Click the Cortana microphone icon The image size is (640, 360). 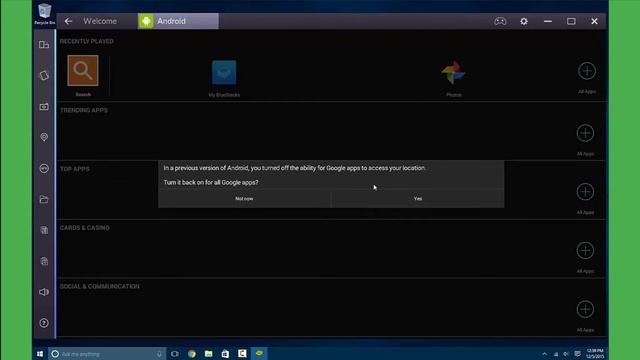pos(159,354)
